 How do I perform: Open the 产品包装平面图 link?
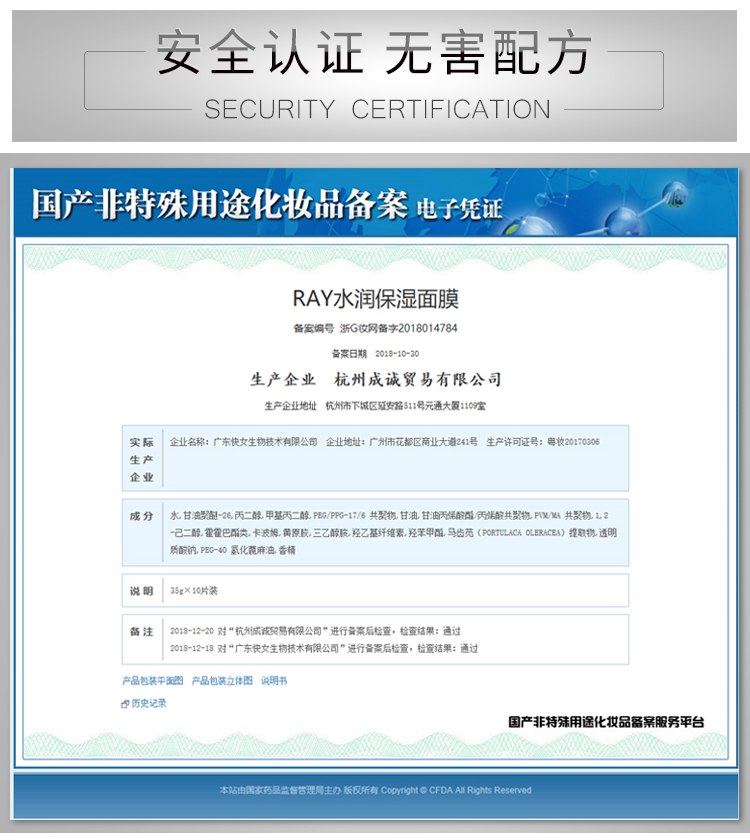tap(153, 681)
